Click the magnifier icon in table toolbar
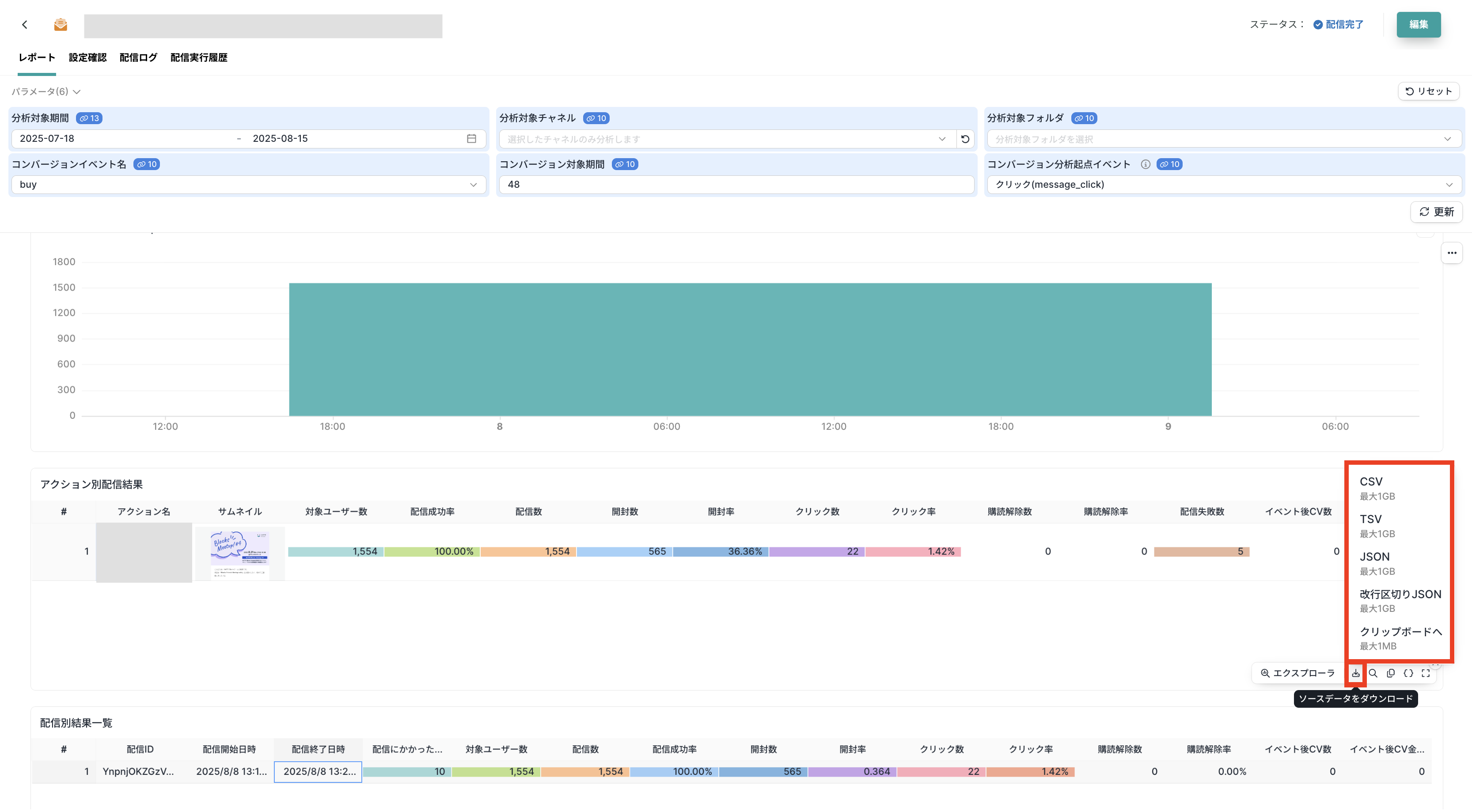The image size is (1472, 812). [x=1373, y=673]
